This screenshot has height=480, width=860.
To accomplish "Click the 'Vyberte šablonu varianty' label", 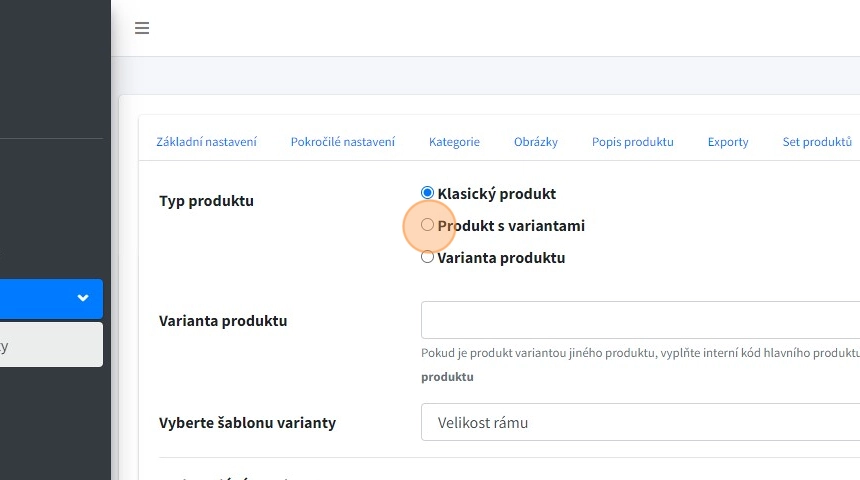I will click(x=247, y=423).
